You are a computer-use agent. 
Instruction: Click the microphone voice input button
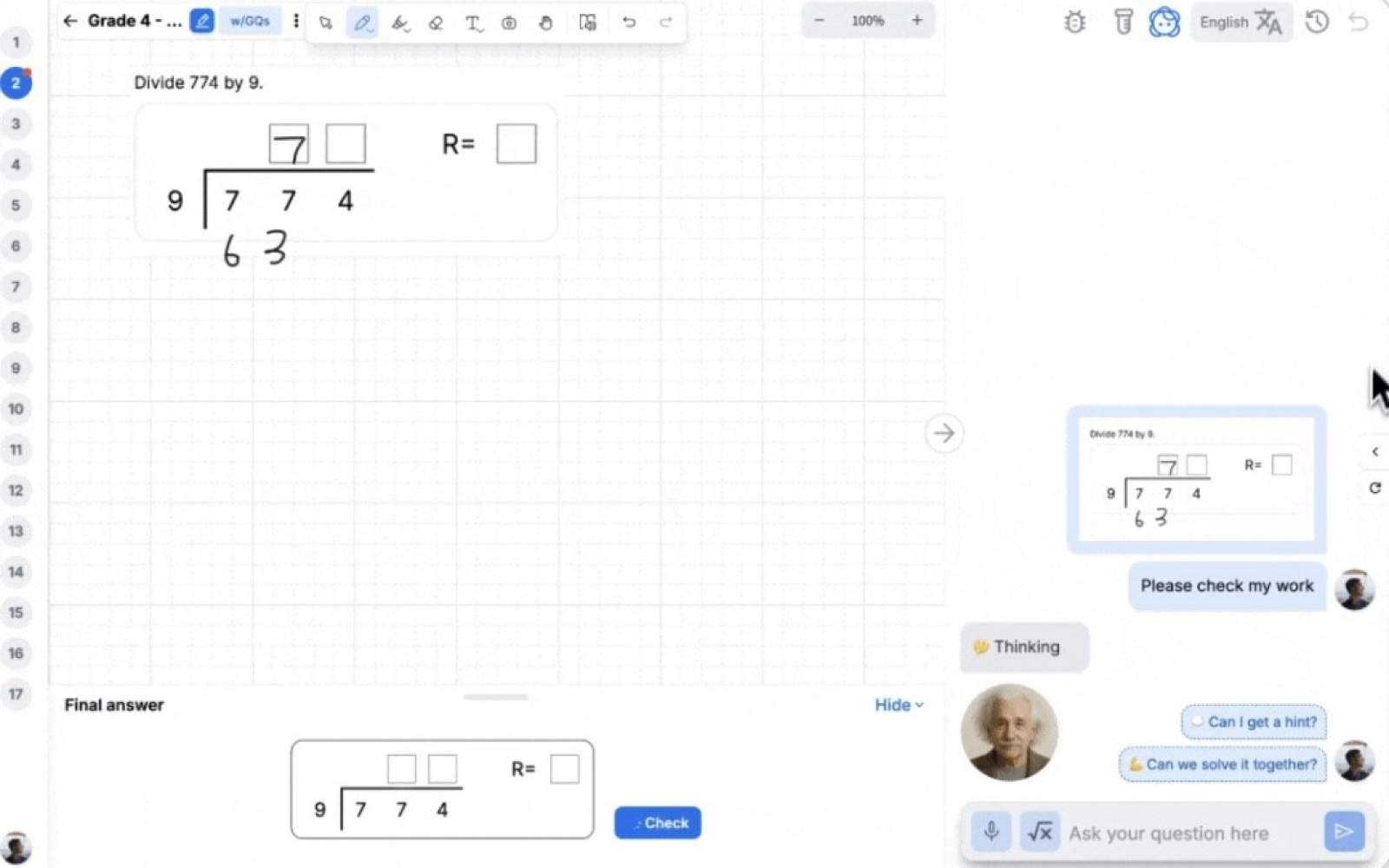coord(991,832)
